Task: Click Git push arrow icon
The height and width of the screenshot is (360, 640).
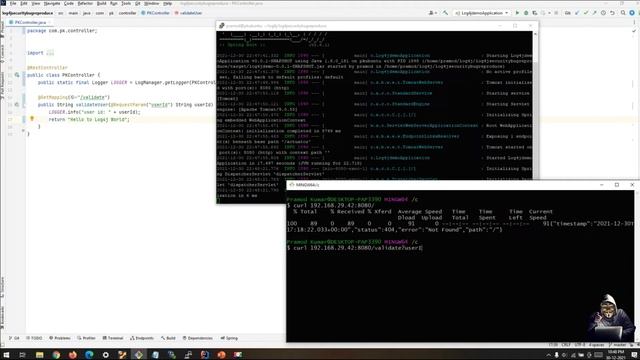Action: [x=594, y=13]
